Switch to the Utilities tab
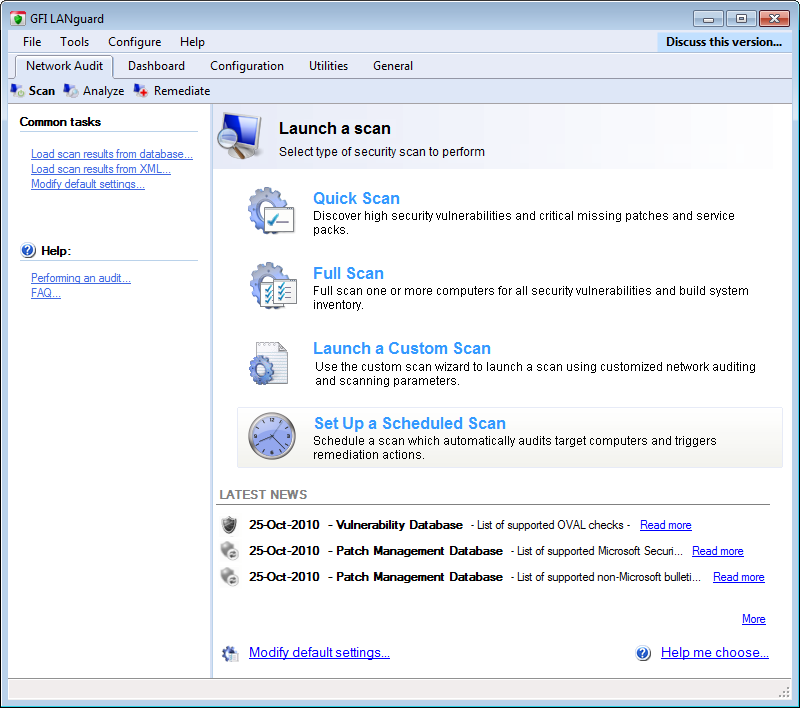The image size is (800, 708). (x=329, y=66)
